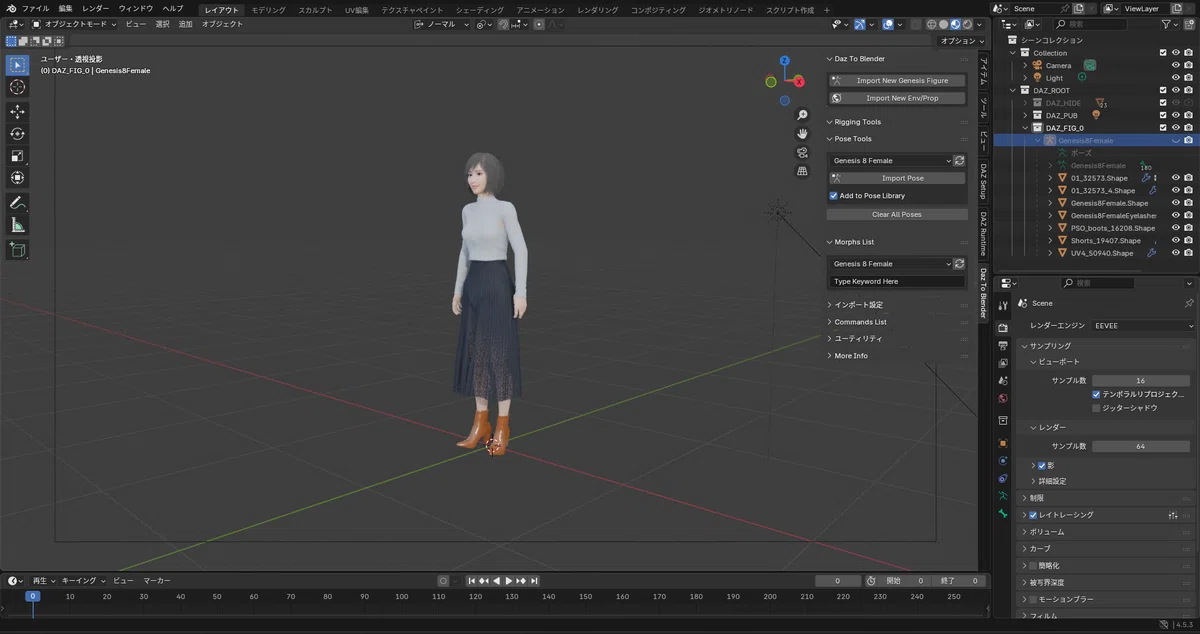The height and width of the screenshot is (634, 1200).
Task: Refresh the Morphs List figure list
Action: 960,264
